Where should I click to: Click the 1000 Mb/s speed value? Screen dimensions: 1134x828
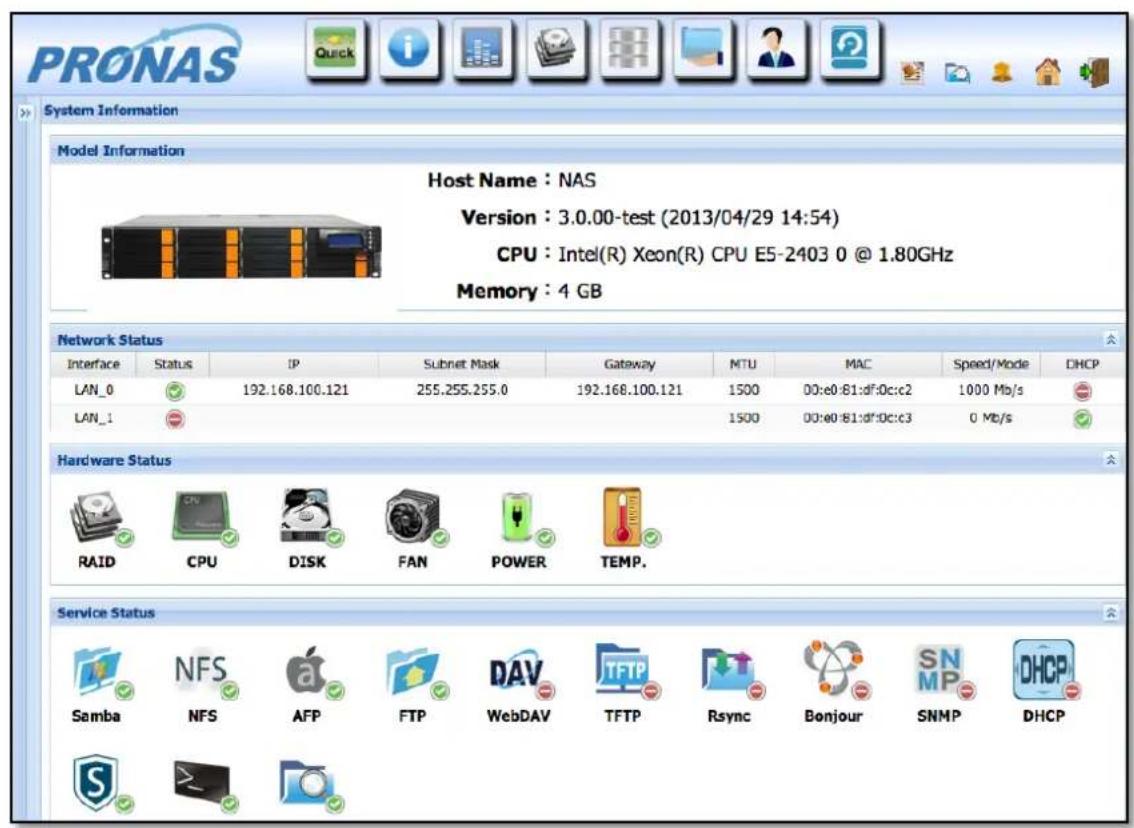coord(991,390)
